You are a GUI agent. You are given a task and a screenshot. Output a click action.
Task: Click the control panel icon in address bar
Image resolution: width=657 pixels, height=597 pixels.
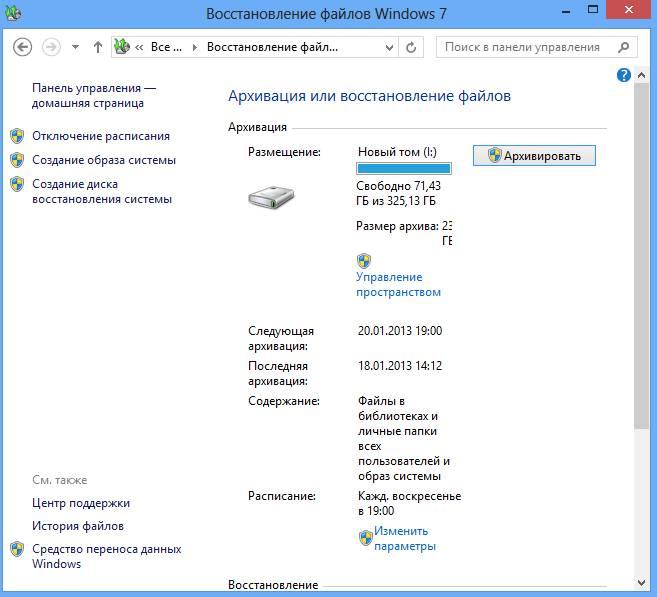tap(122, 47)
